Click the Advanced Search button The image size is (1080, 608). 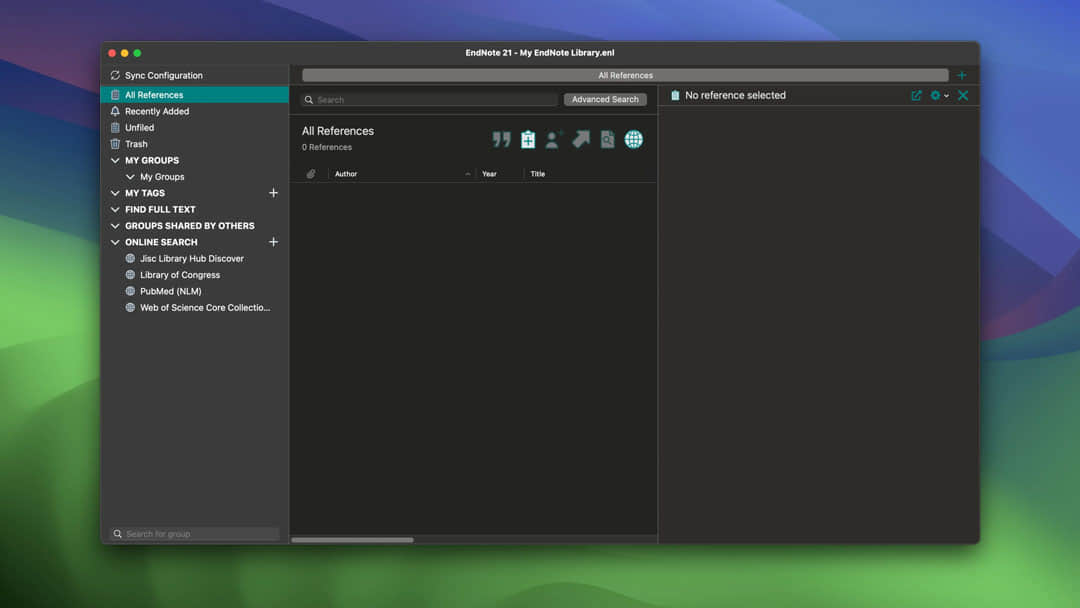click(605, 99)
